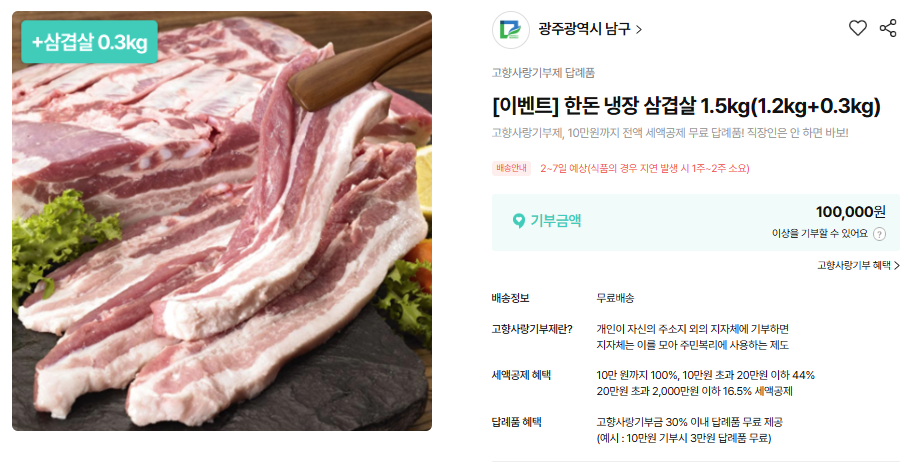Click the 기부금액 location pin icon

[x=518, y=220]
